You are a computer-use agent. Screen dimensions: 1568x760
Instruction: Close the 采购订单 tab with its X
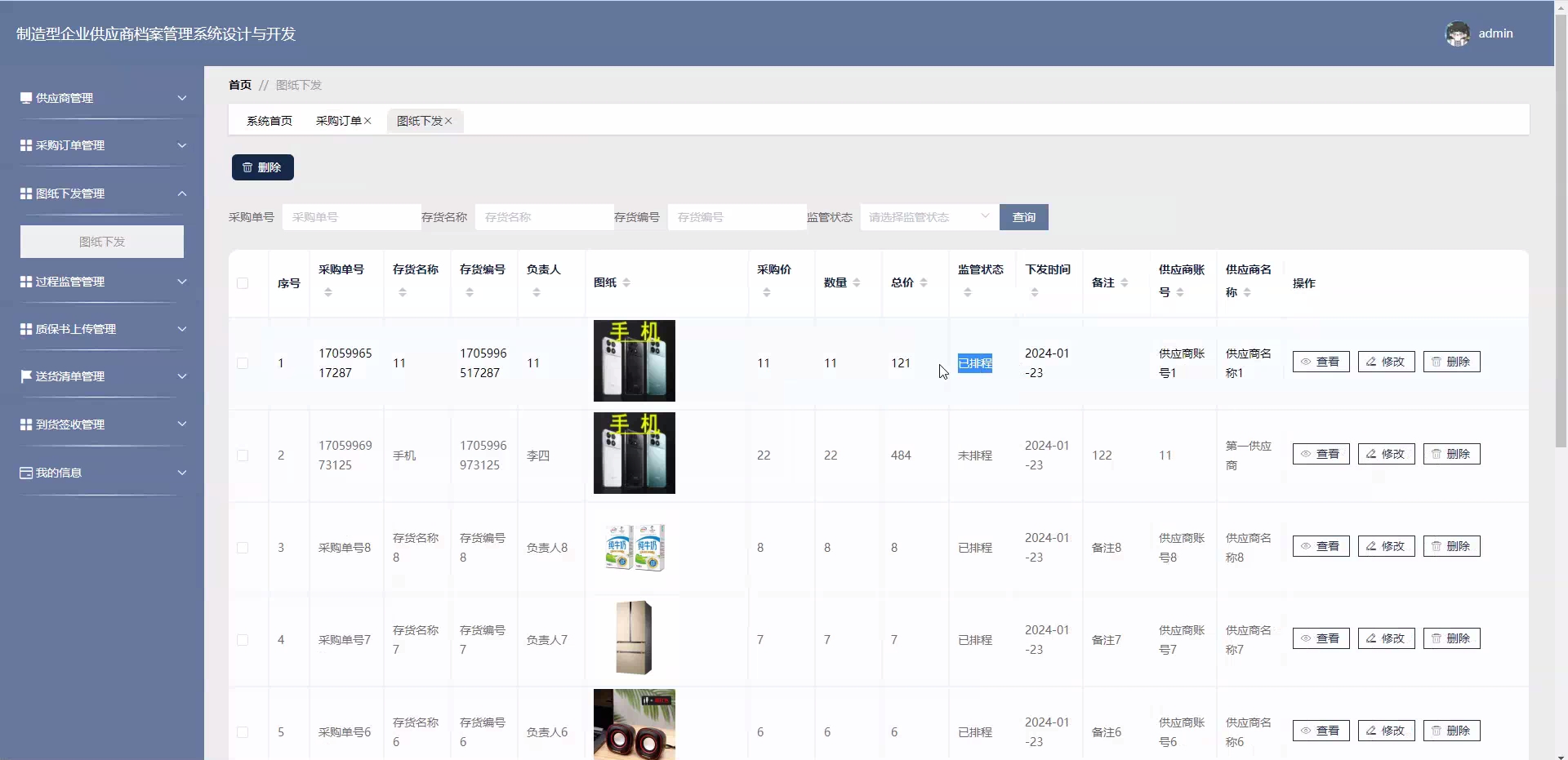[x=367, y=121]
